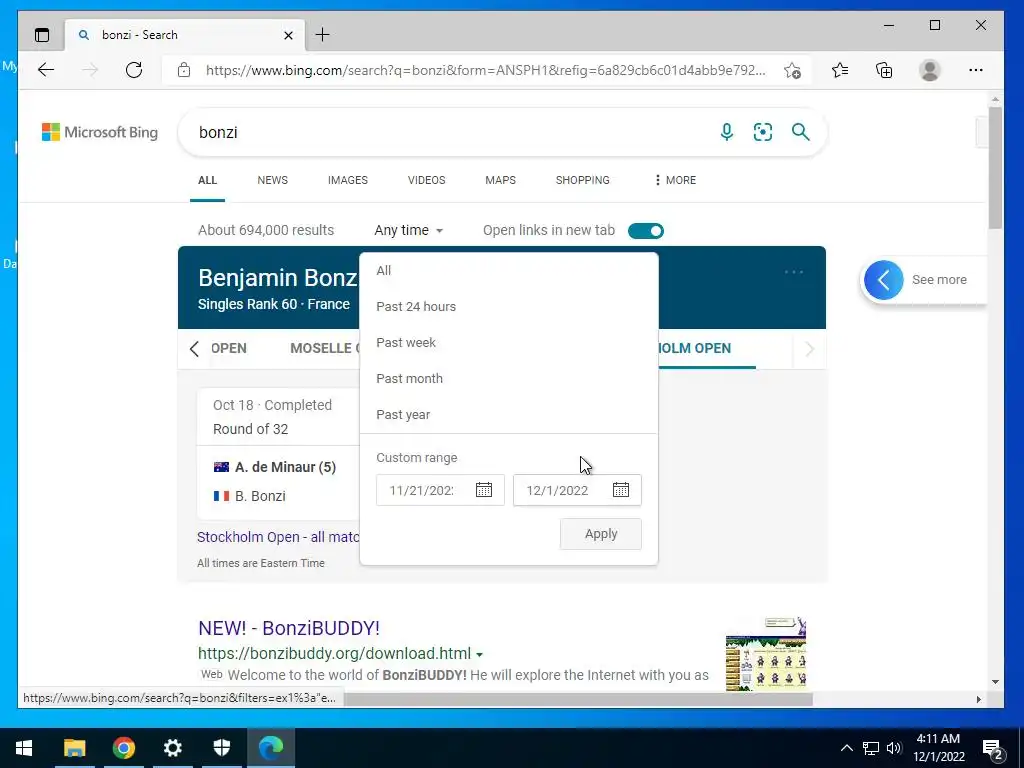This screenshot has width=1024, height=768.
Task: Click the vertical page scrollbar thumb
Action: click(x=995, y=167)
